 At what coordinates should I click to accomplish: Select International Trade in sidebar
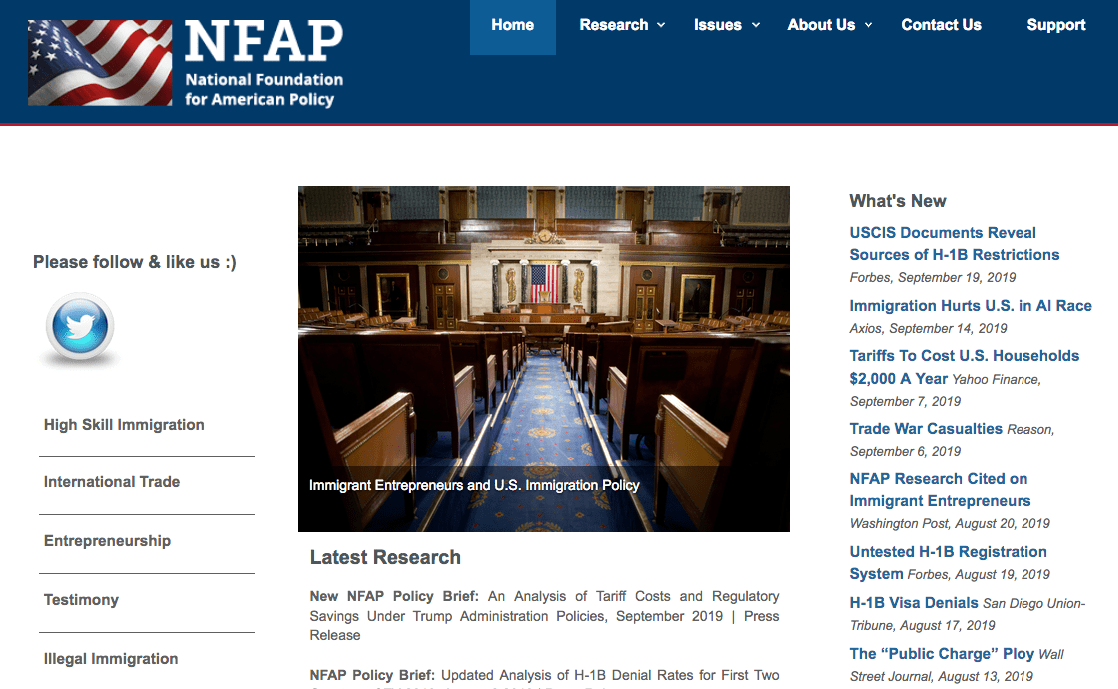point(112,482)
